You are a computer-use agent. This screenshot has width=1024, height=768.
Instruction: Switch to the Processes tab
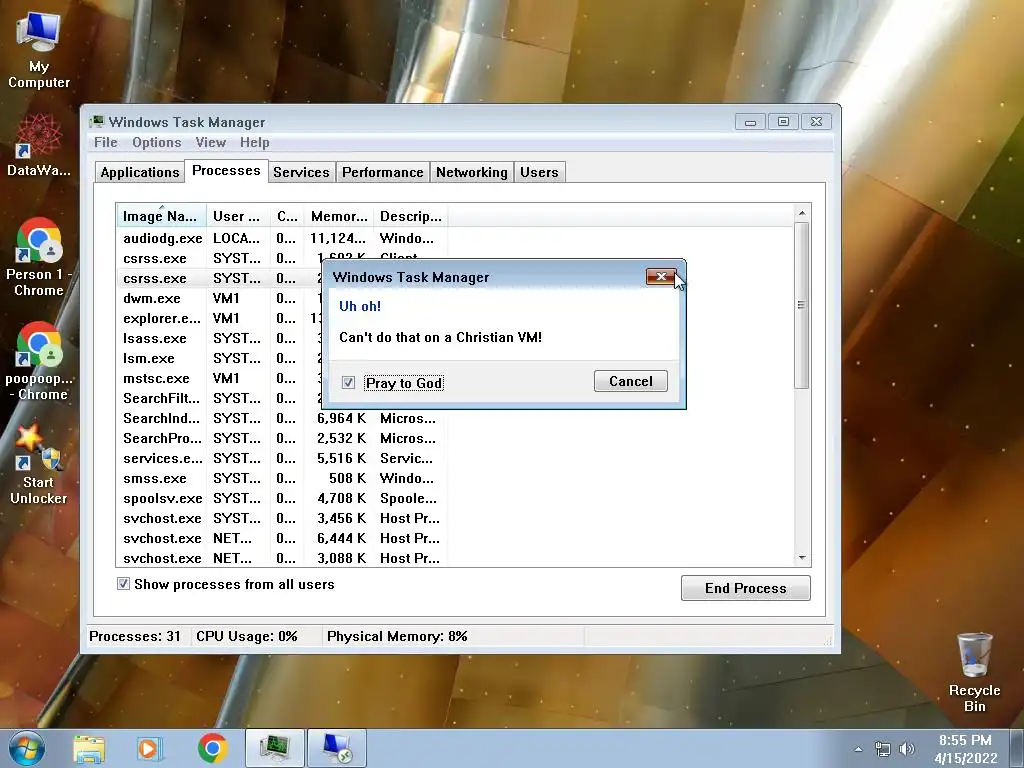226,171
